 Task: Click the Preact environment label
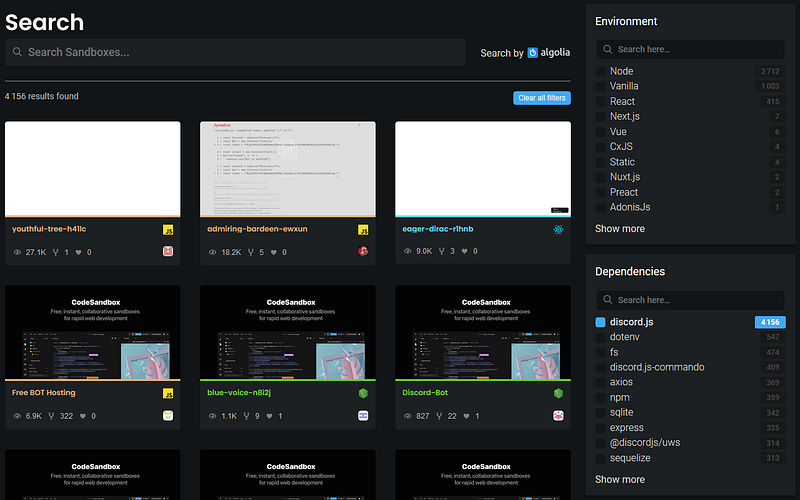click(x=623, y=192)
